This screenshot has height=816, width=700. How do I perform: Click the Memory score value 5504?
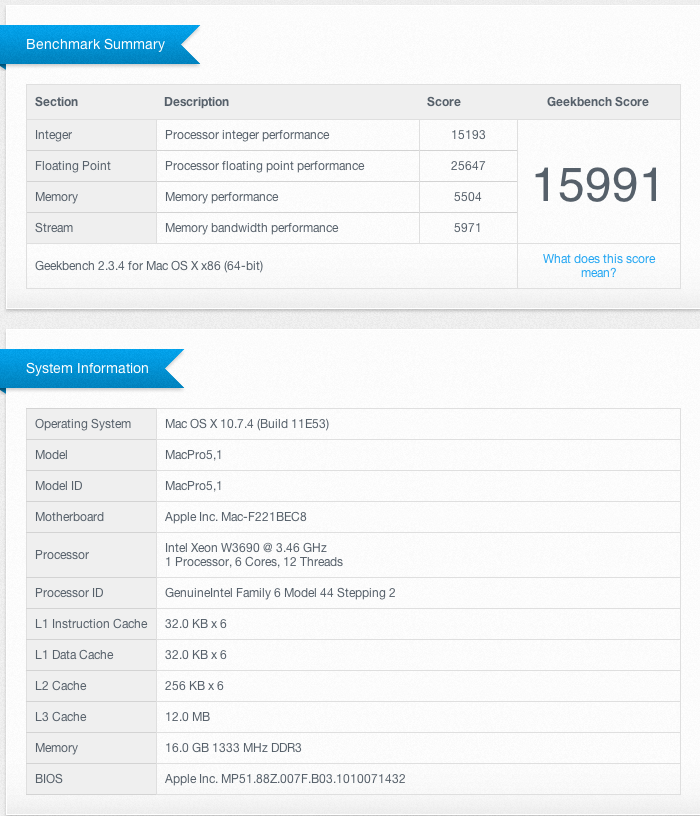(467, 197)
